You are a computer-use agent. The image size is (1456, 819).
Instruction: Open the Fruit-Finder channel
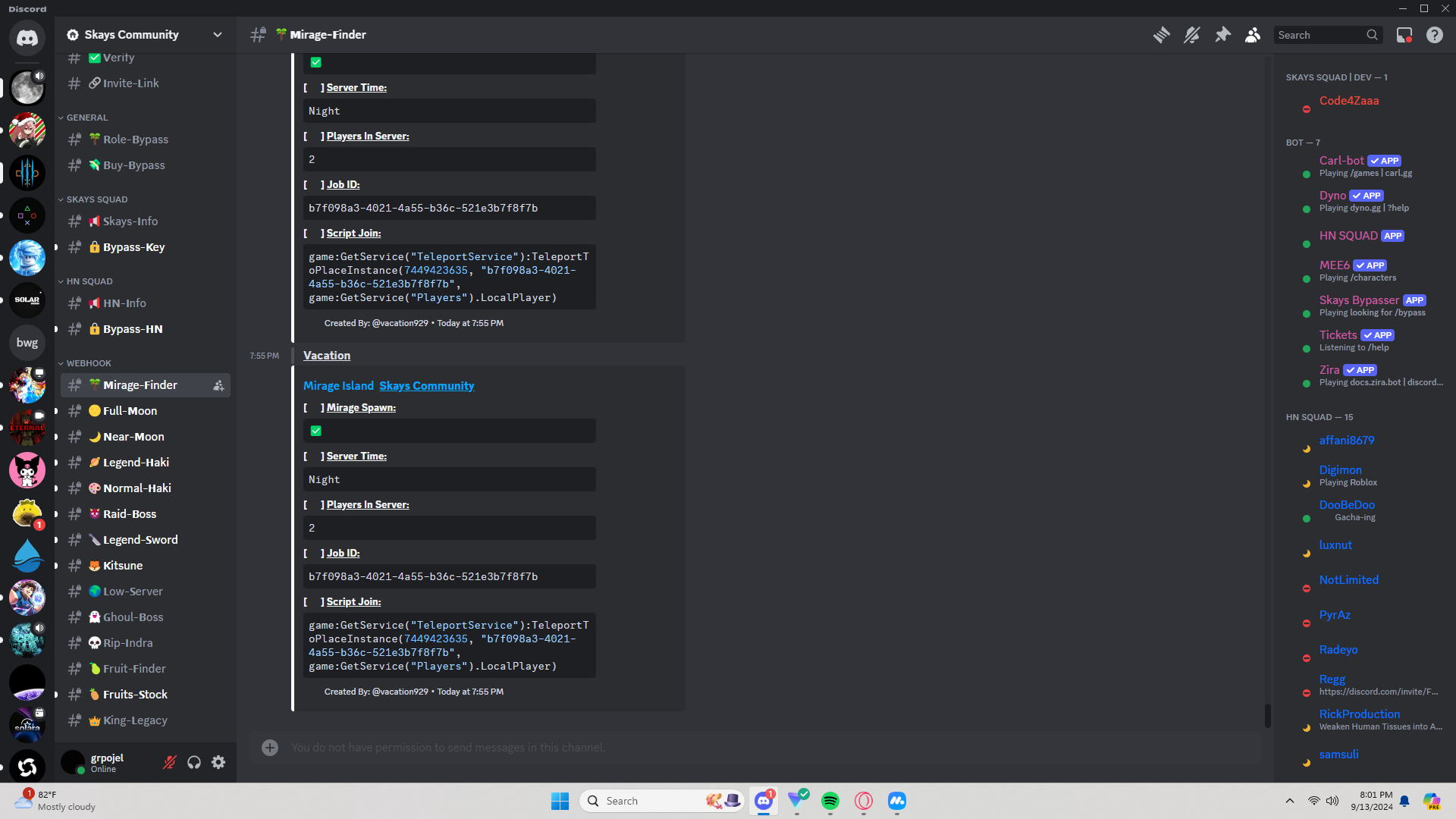[146, 669]
